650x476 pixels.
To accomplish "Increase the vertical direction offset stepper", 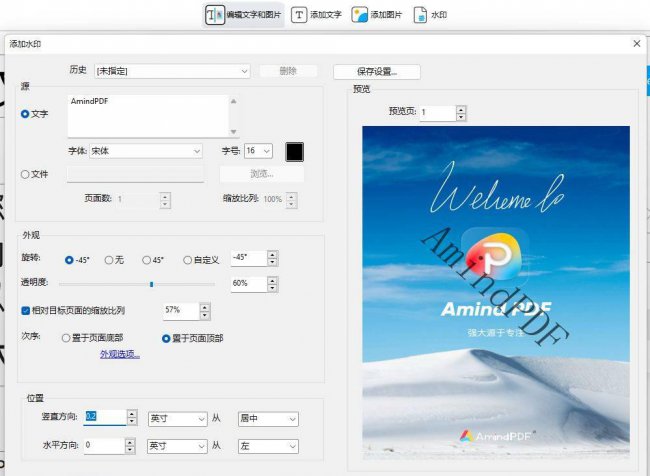I will pyautogui.click(x=132, y=413).
